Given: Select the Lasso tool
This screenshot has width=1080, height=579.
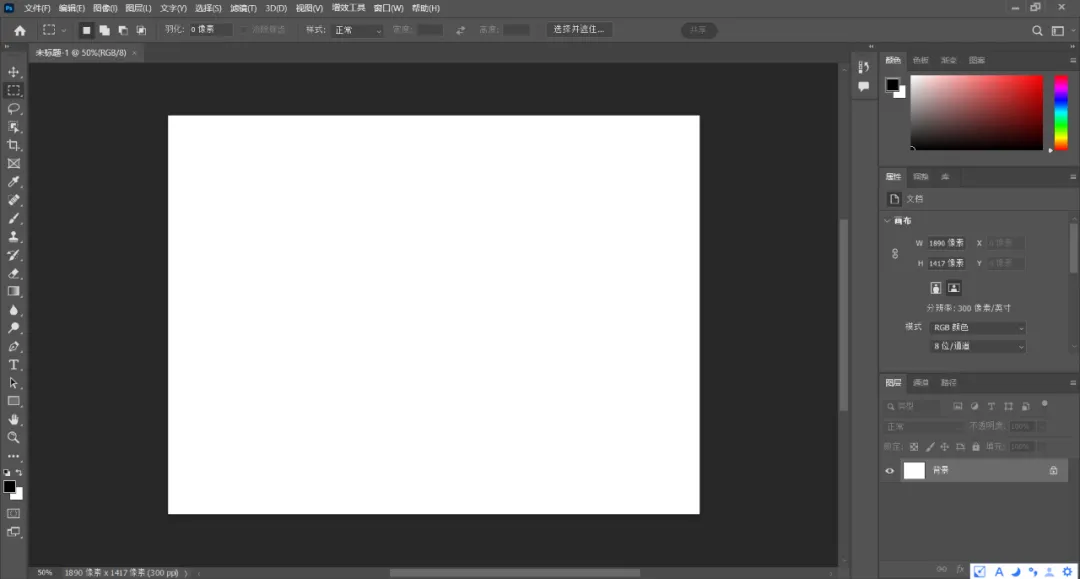Looking at the screenshot, I should 13,109.
